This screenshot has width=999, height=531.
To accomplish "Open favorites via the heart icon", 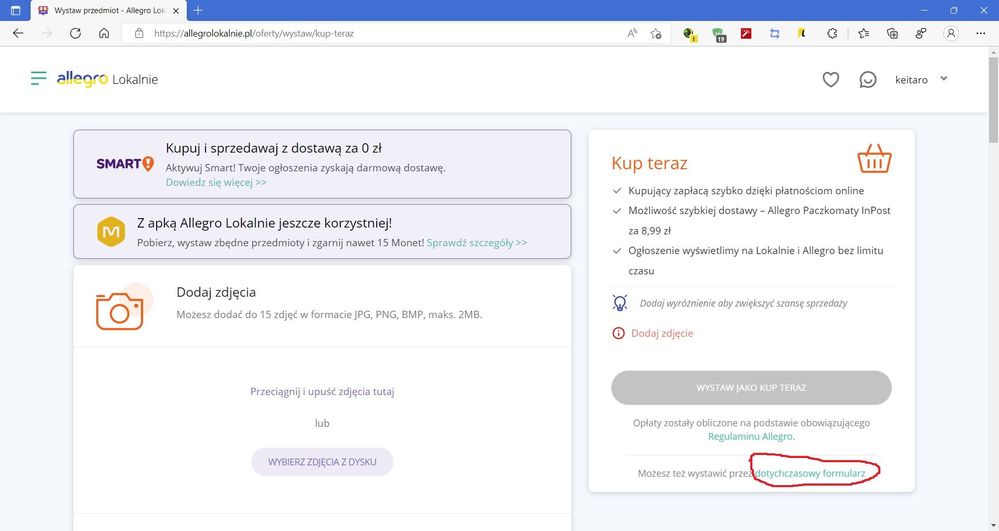I will click(x=830, y=79).
